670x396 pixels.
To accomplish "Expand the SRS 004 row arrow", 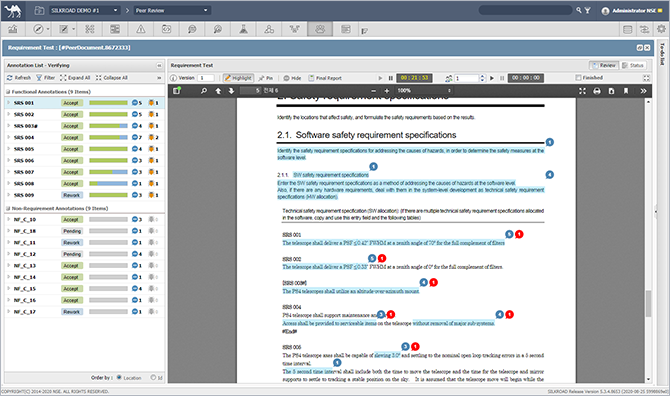I will (8, 137).
